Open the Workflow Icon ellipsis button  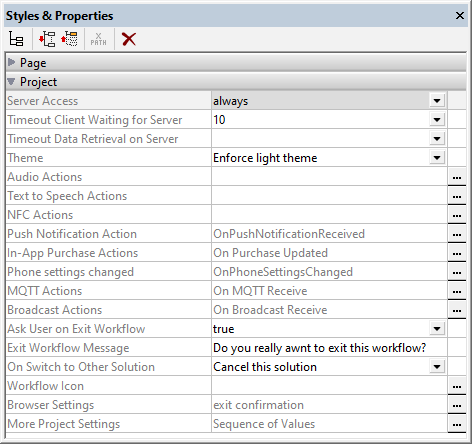(457, 386)
